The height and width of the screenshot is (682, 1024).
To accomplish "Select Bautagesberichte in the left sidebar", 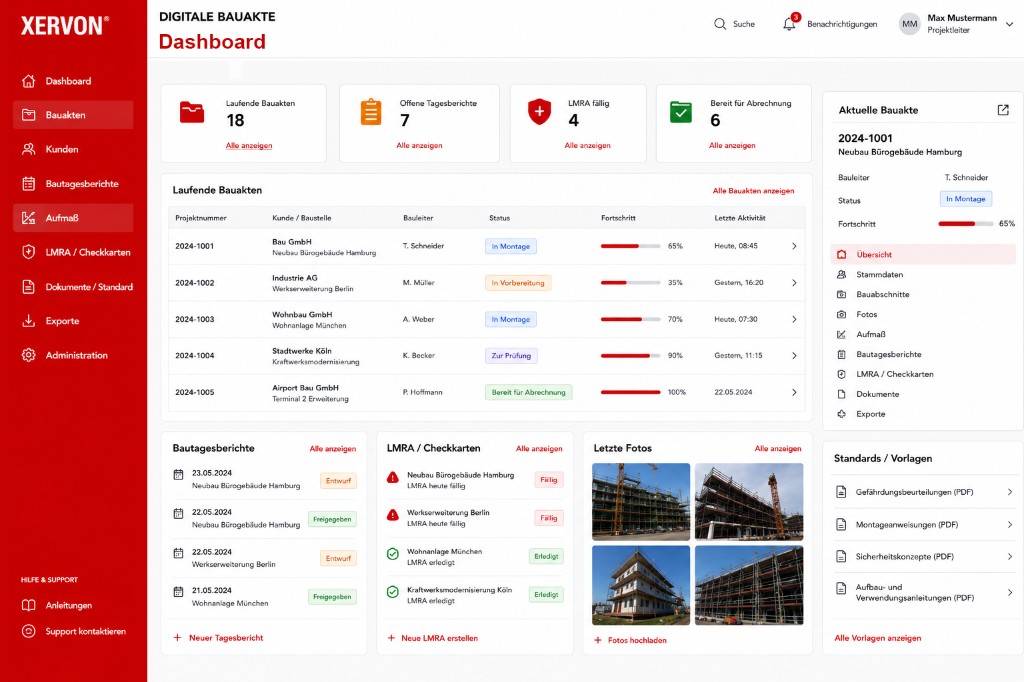I will [x=73, y=184].
